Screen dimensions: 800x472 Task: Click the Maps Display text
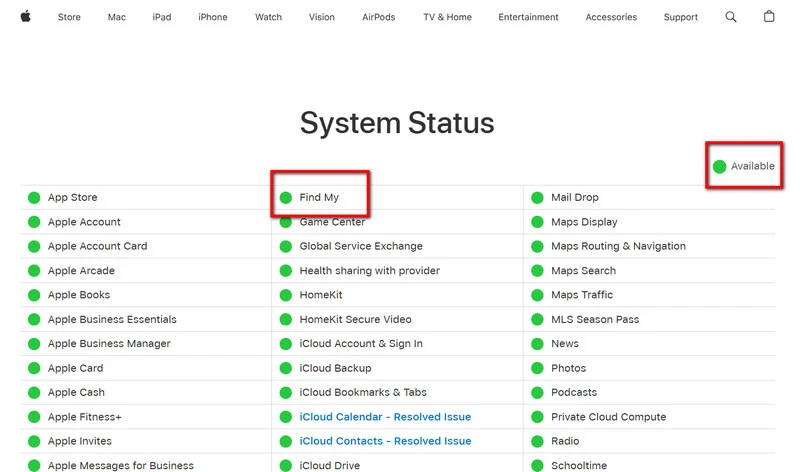(584, 222)
